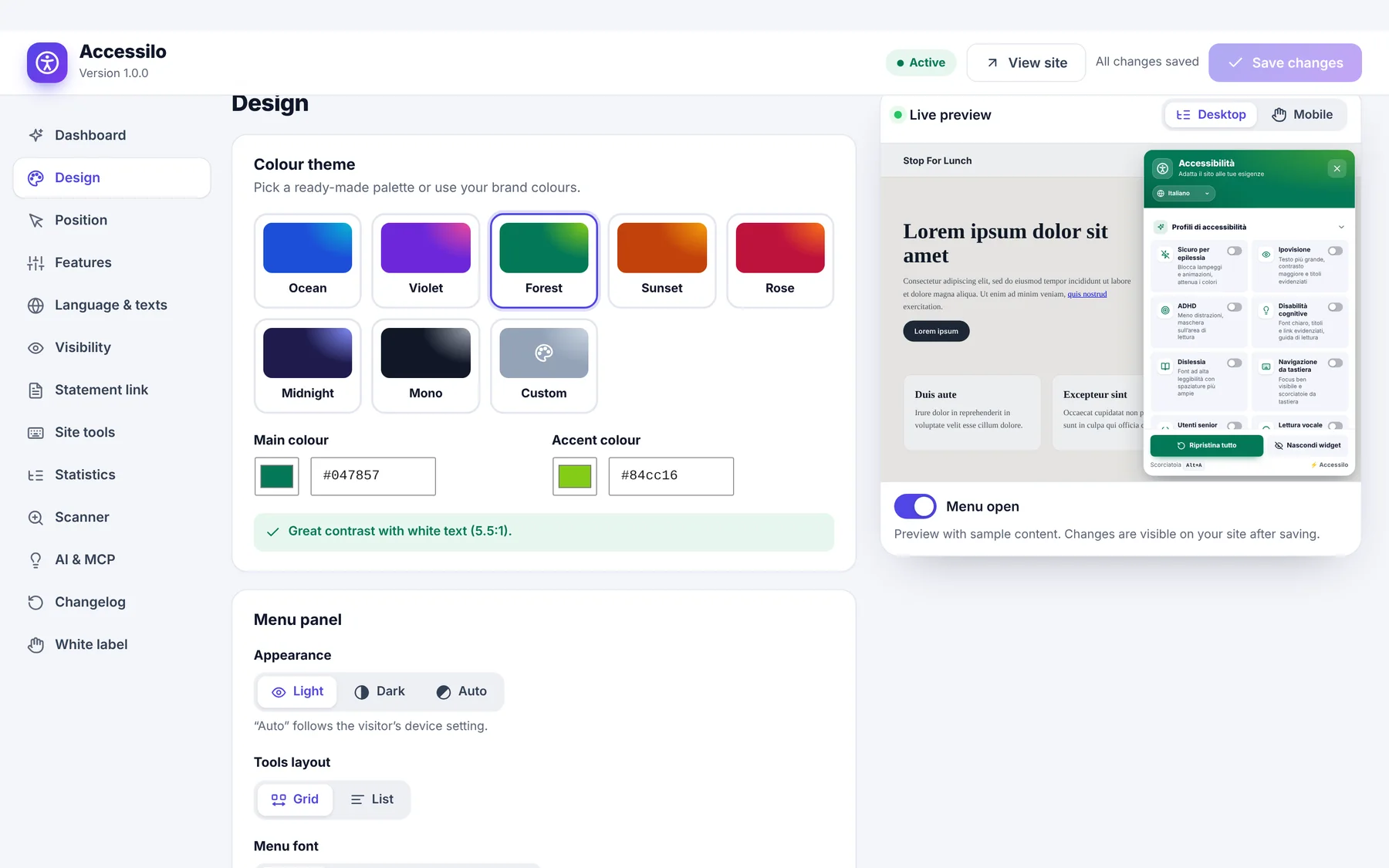Enable the ADHD profile switch
Viewport: 1389px width, 868px height.
[1235, 307]
